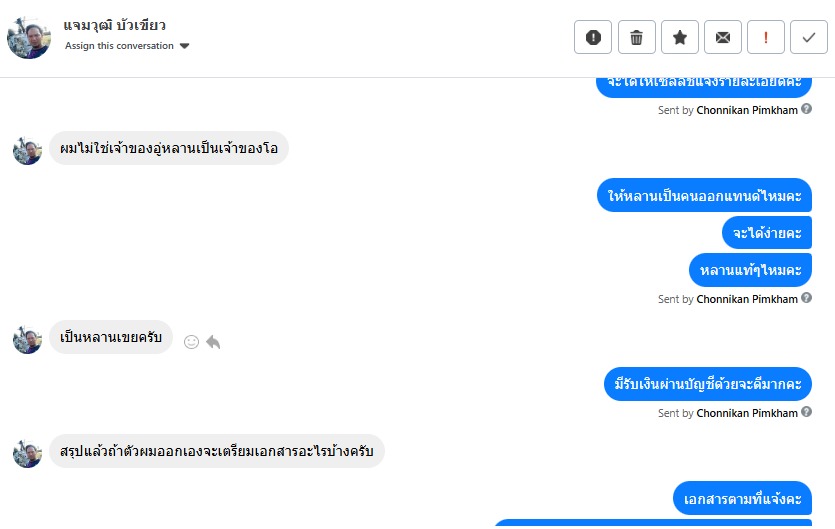Open the customer name in the header
This screenshot has width=835, height=529.
point(114,25)
